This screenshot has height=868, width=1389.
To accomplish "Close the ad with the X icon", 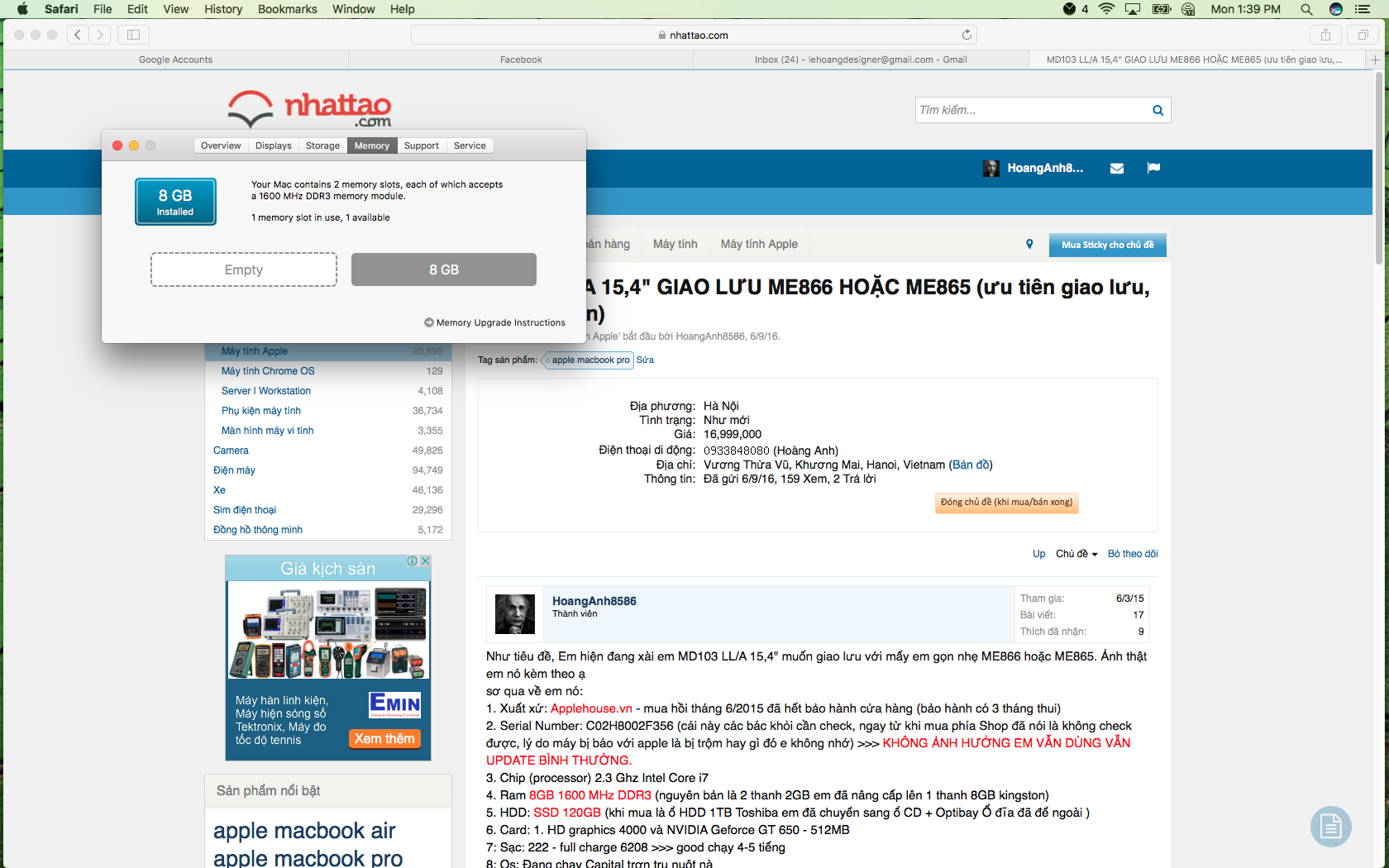I will (425, 560).
